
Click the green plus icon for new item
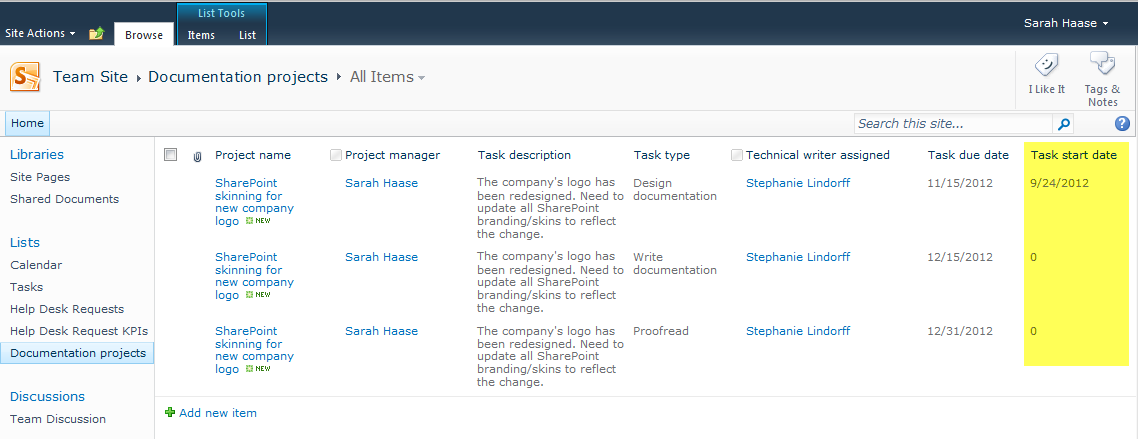[170, 413]
